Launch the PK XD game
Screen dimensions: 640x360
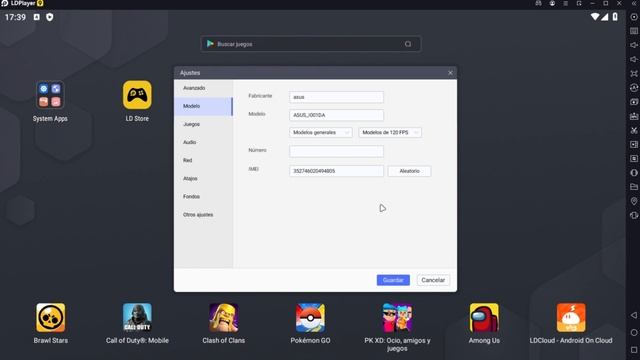pyautogui.click(x=397, y=317)
